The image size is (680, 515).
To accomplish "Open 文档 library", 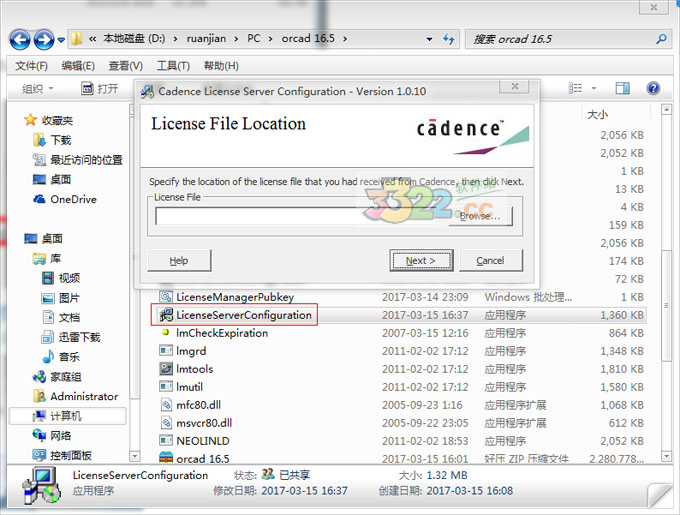I will [61, 317].
